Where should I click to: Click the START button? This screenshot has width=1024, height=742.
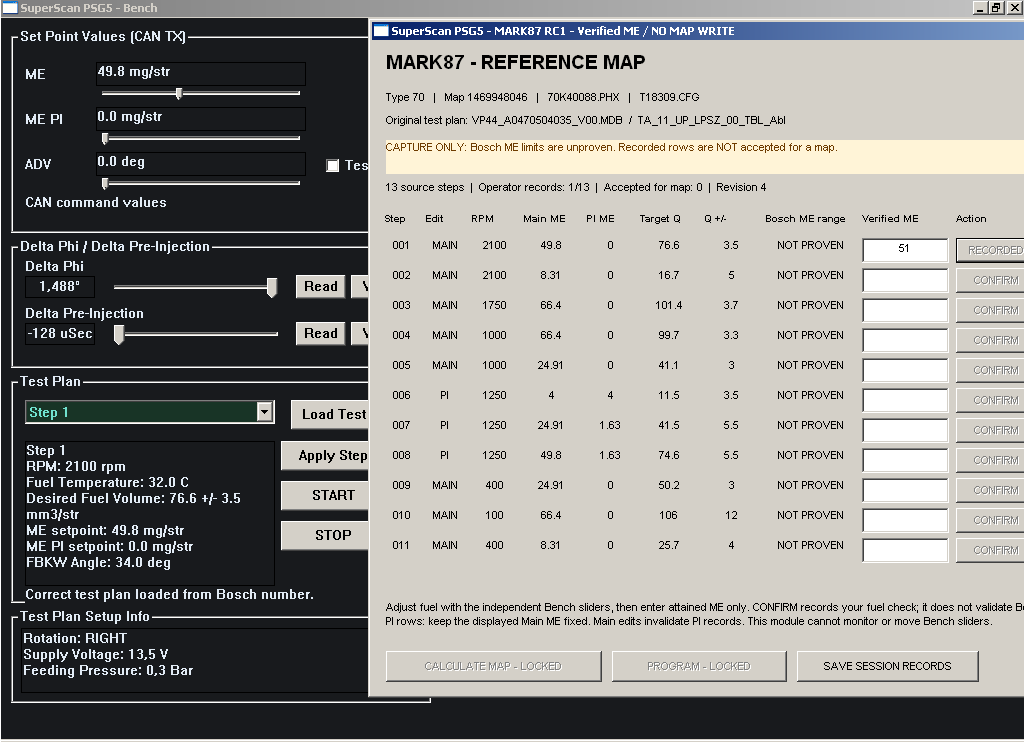click(x=326, y=495)
